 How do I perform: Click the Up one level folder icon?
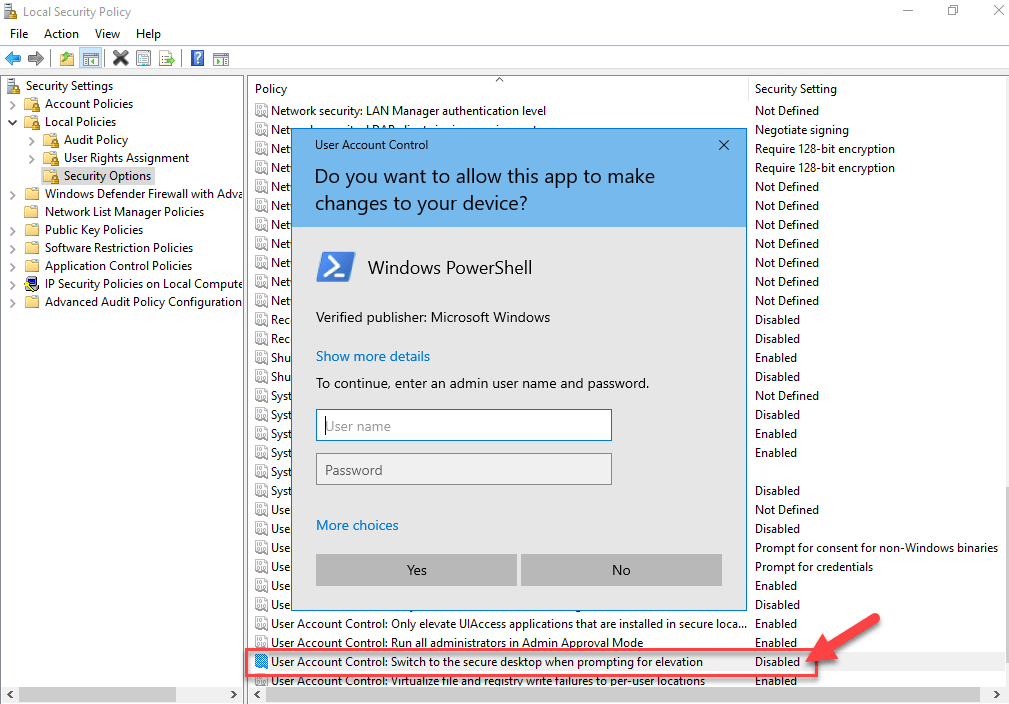click(66, 57)
